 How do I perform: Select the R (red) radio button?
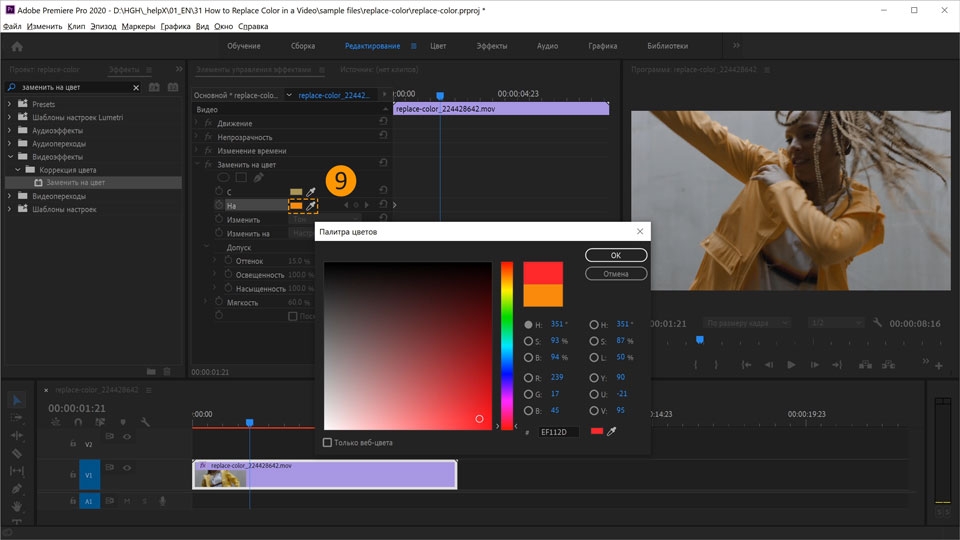tap(528, 378)
